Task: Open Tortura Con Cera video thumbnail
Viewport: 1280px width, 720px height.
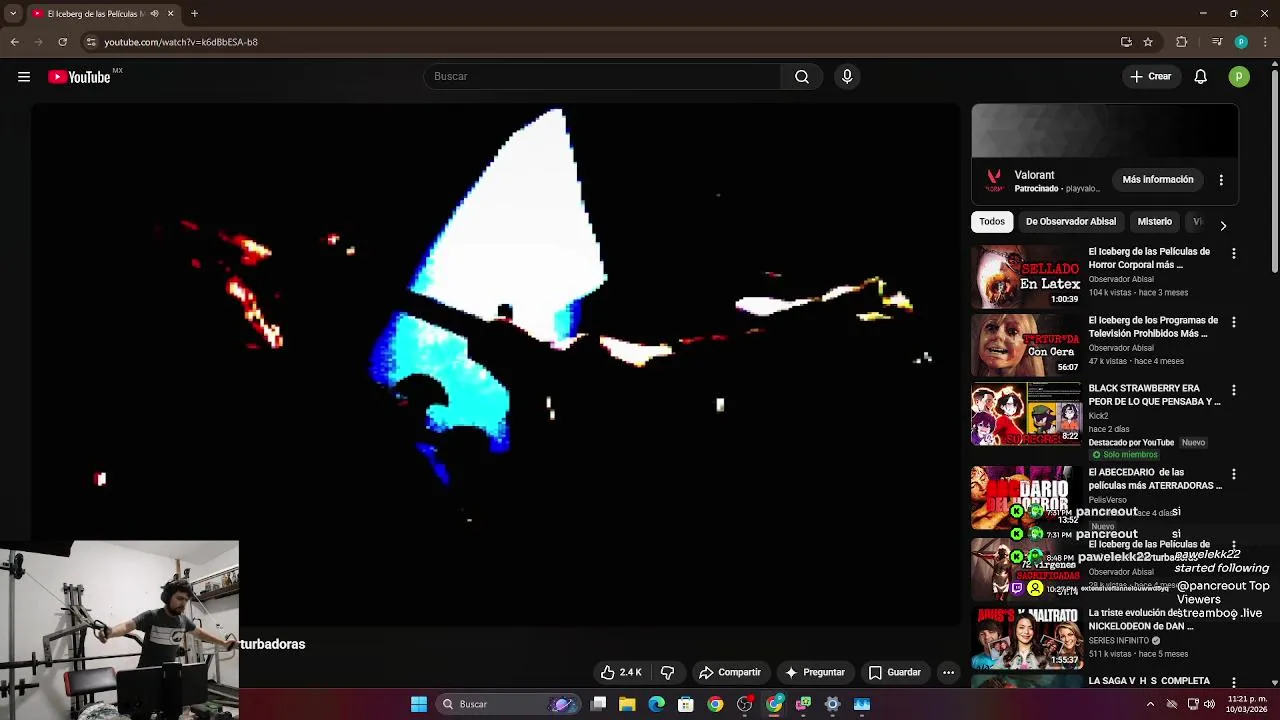Action: 1026,345
